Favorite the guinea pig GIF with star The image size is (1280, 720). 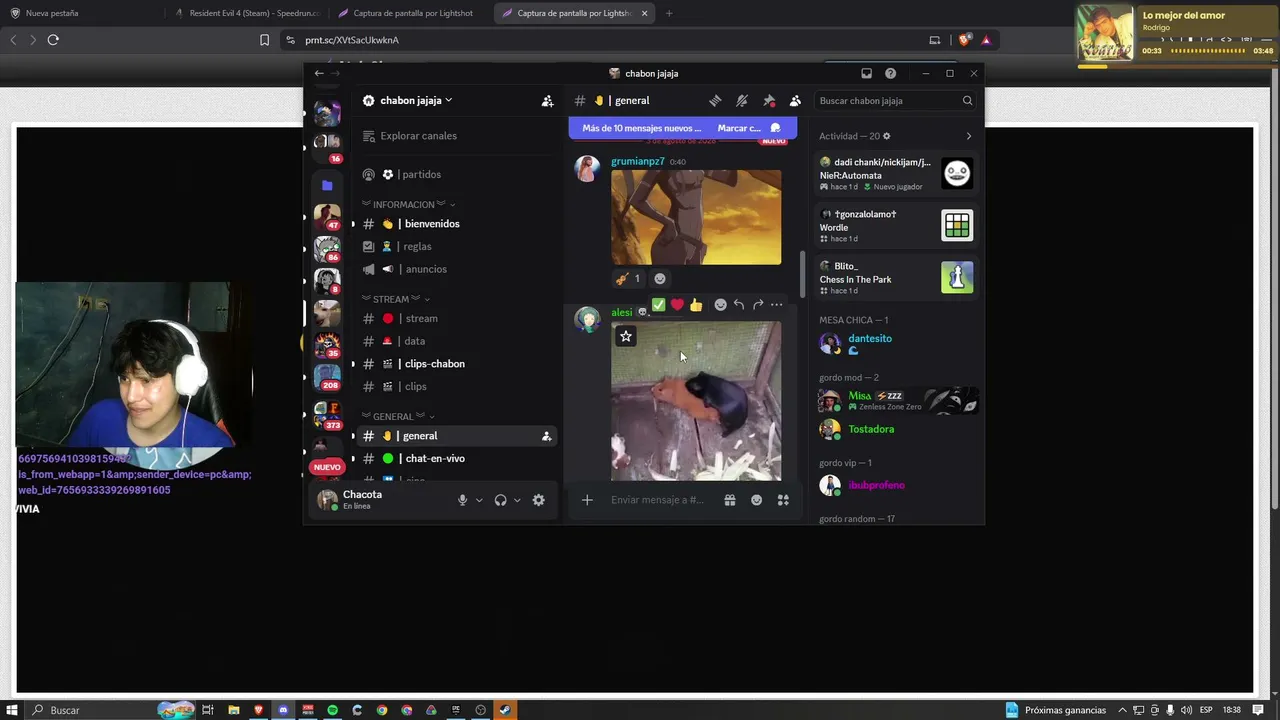tap(626, 337)
